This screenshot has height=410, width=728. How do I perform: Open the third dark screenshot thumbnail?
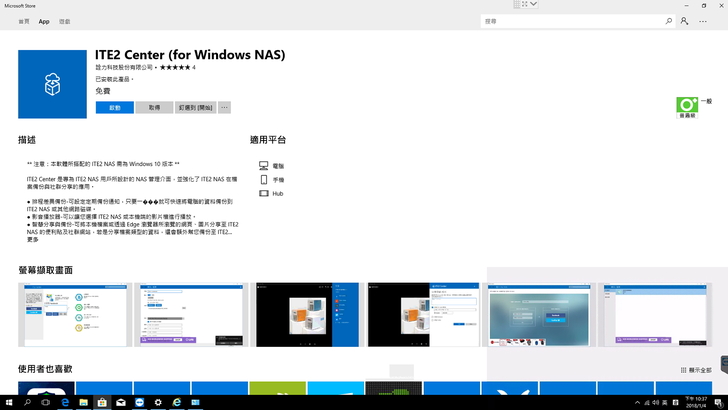(306, 314)
